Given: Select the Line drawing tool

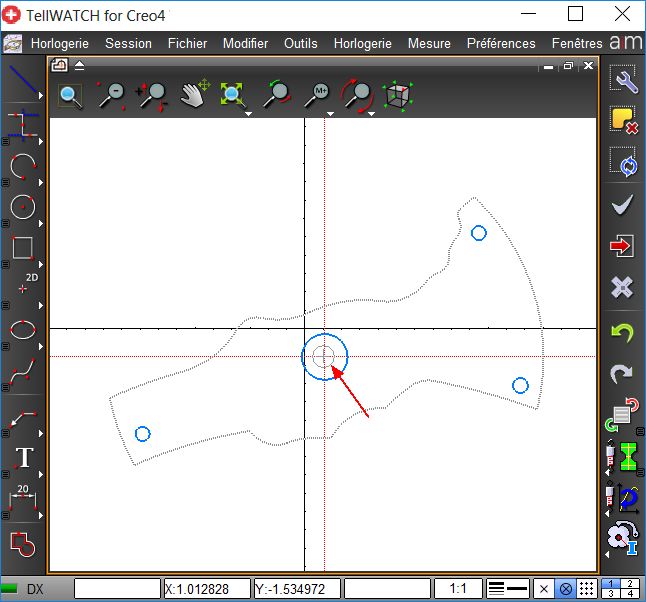Looking at the screenshot, I should pos(20,80).
